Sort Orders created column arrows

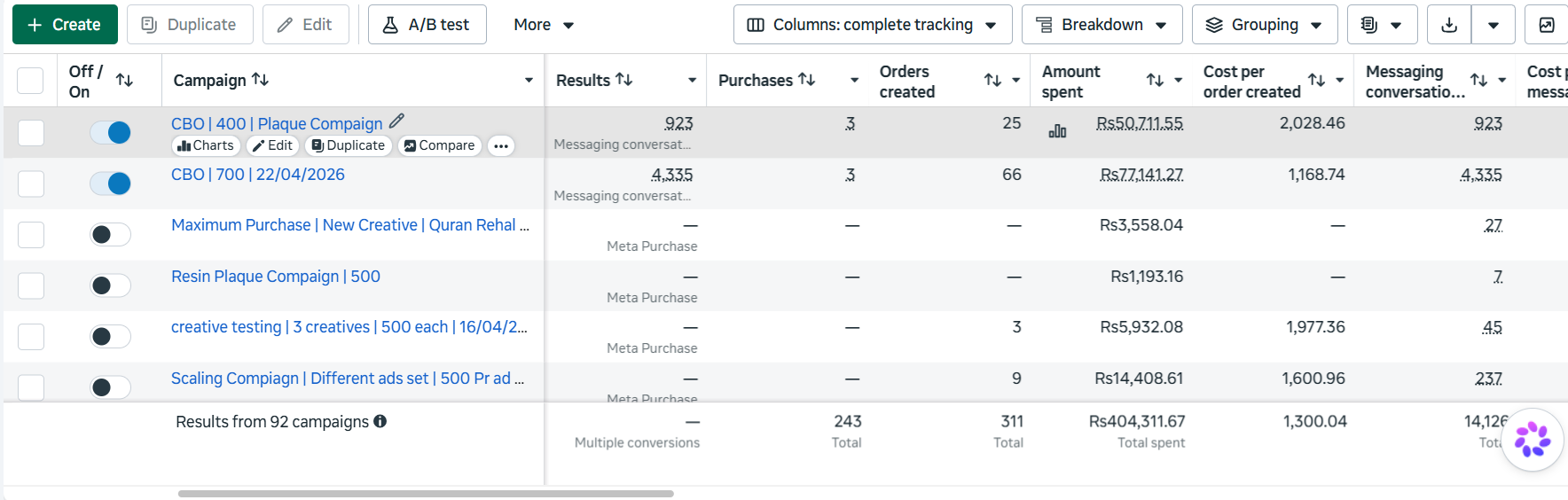click(x=992, y=81)
